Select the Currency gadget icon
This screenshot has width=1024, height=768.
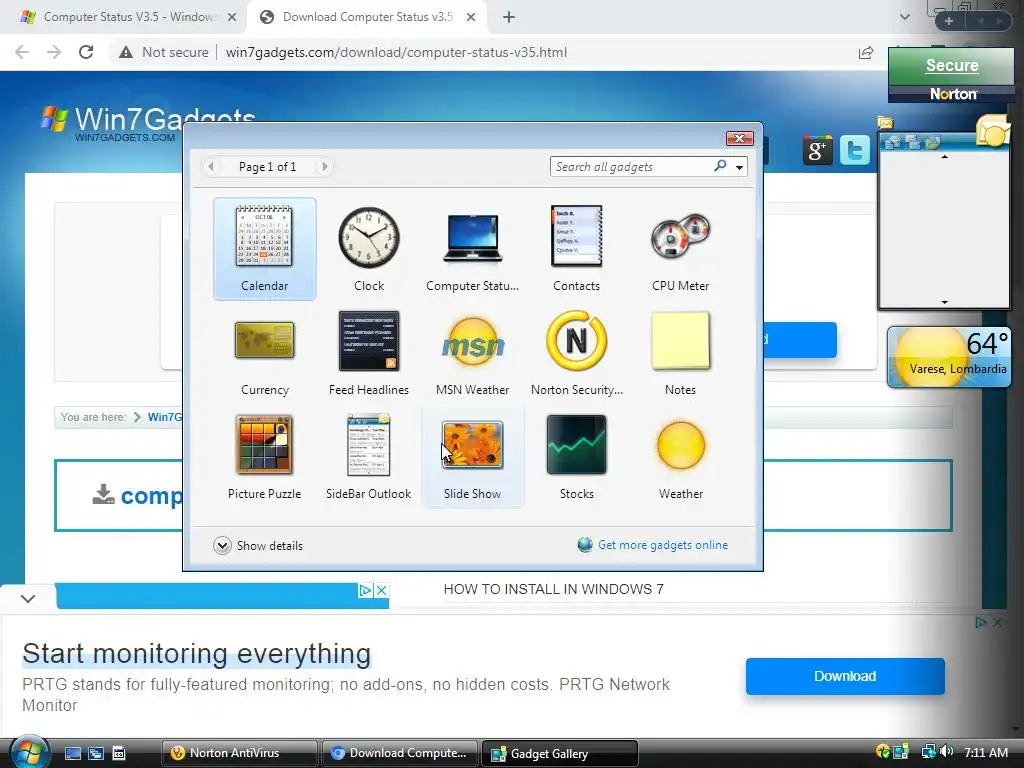[x=264, y=340]
